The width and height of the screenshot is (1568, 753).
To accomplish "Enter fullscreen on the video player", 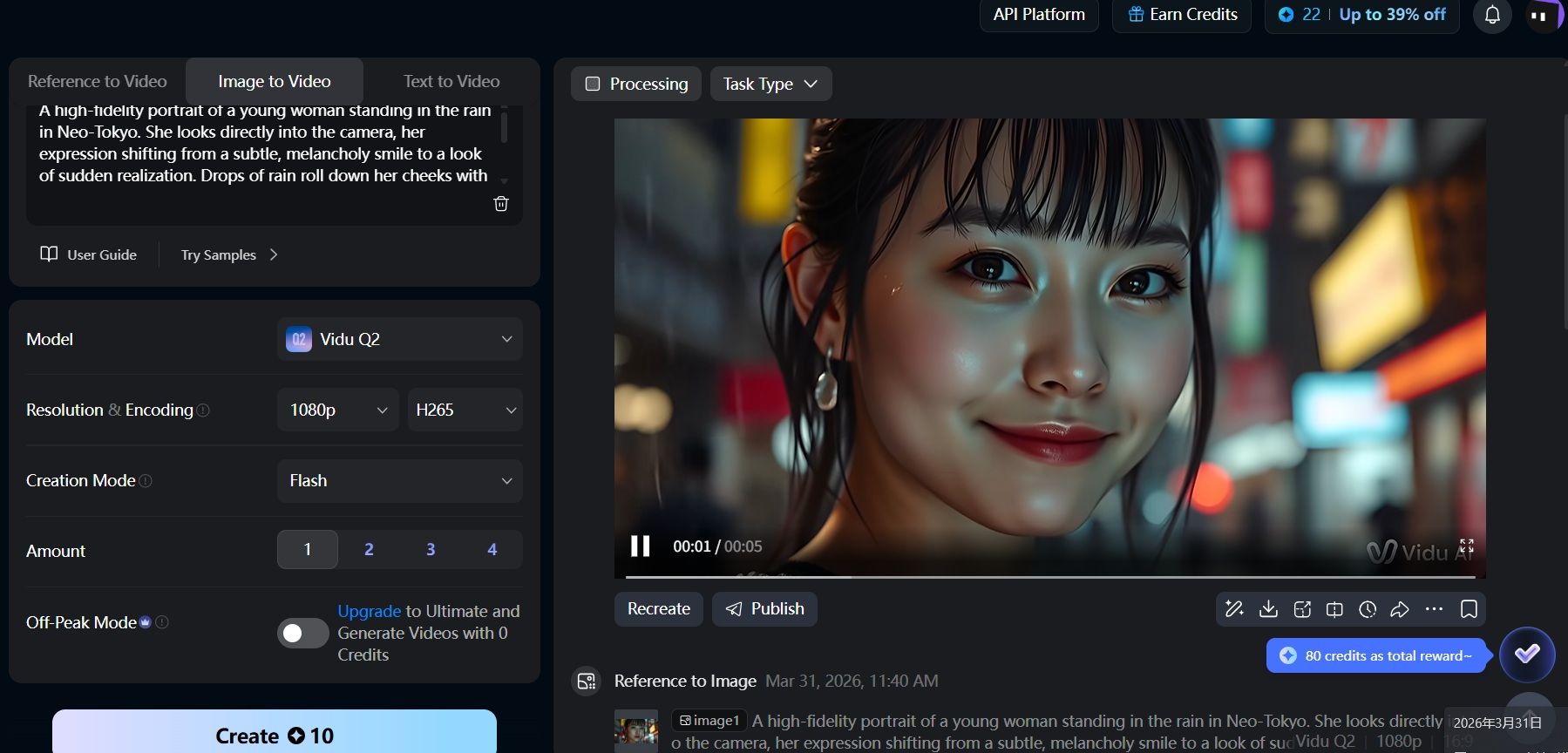I will pos(1467,546).
